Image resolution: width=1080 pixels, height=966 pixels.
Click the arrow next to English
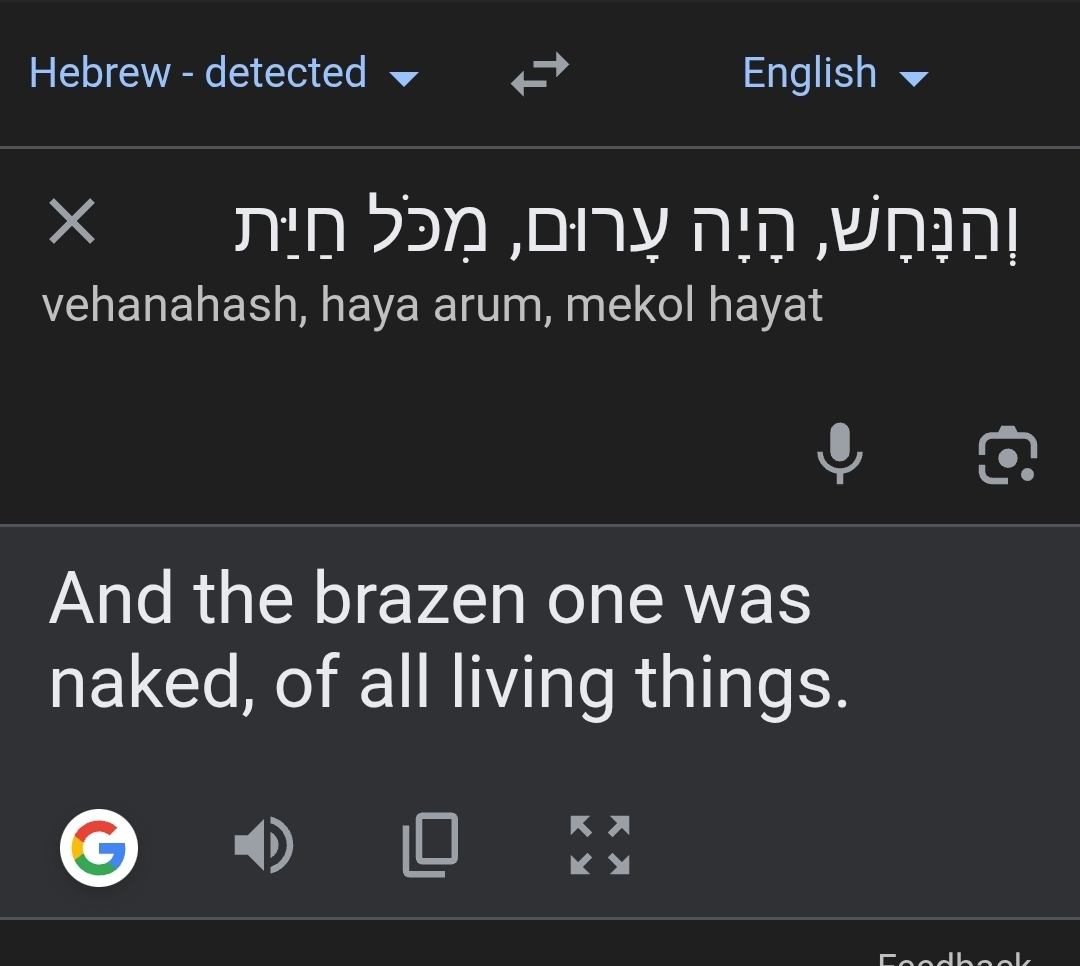(x=914, y=78)
